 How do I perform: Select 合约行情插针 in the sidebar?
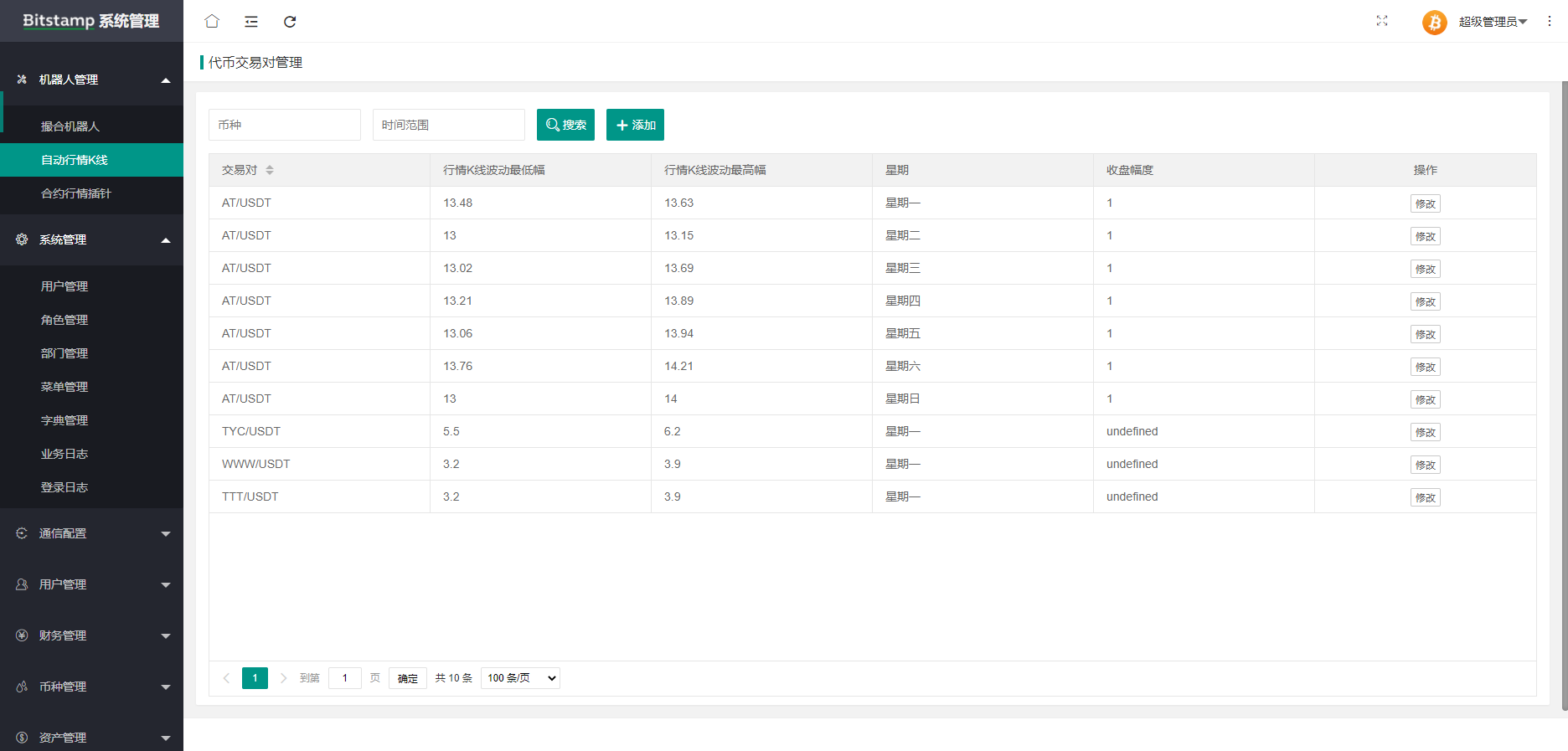76,193
